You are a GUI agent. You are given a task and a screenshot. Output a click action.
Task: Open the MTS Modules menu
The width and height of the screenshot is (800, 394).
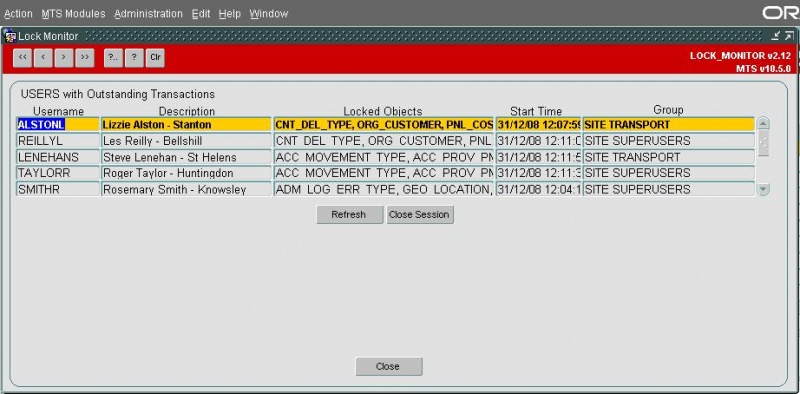73,14
